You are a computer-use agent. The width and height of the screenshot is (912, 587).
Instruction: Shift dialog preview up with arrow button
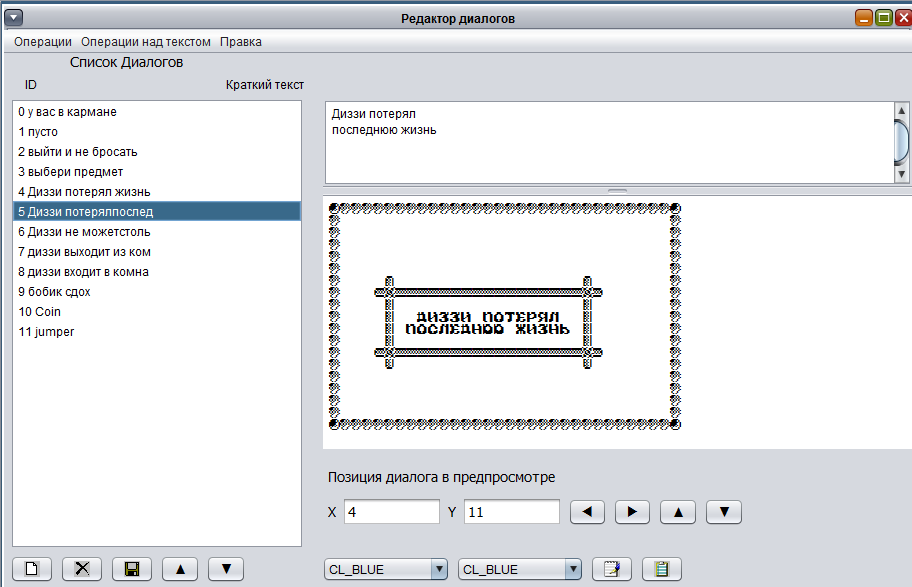click(678, 512)
